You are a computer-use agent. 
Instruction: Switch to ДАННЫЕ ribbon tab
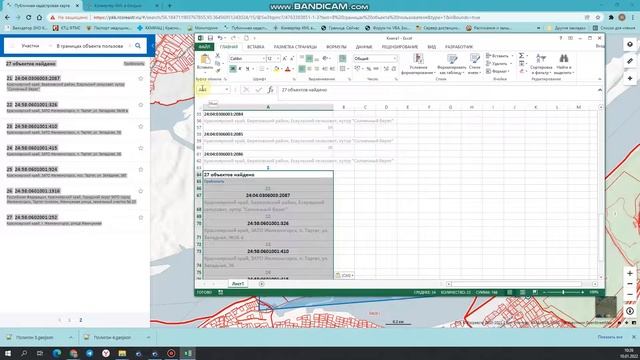point(364,47)
